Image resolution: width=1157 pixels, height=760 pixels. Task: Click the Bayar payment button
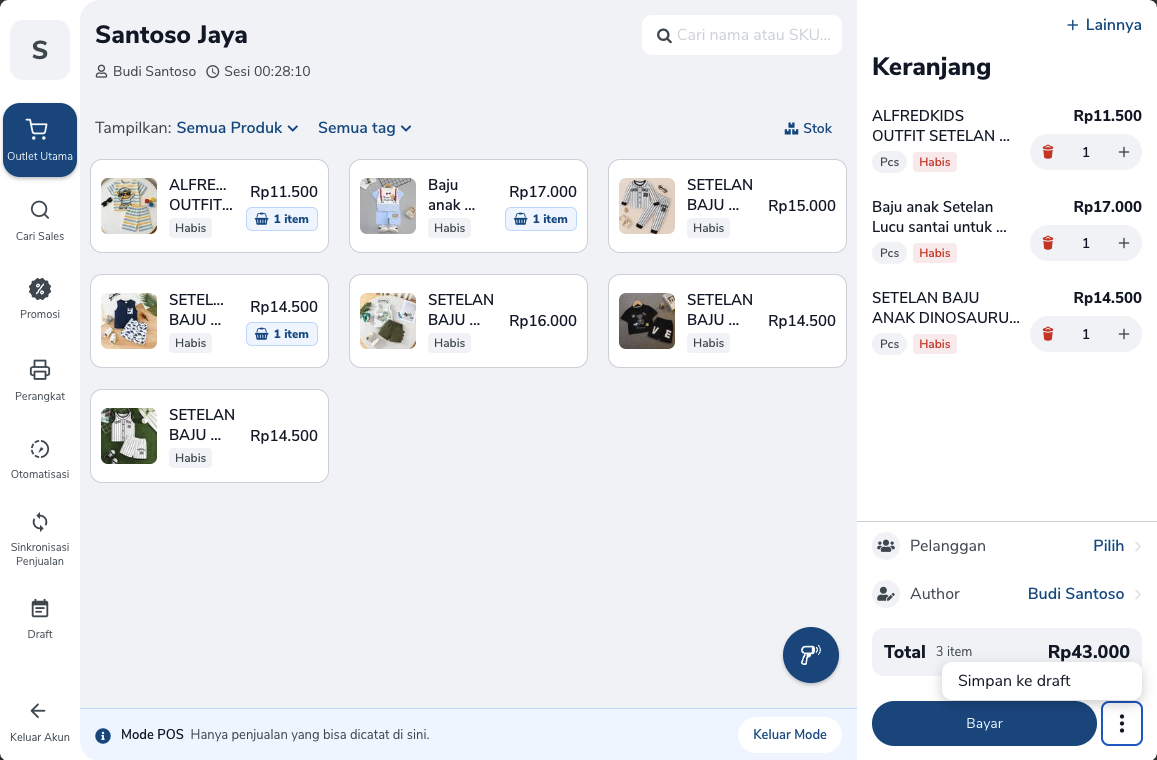(984, 724)
